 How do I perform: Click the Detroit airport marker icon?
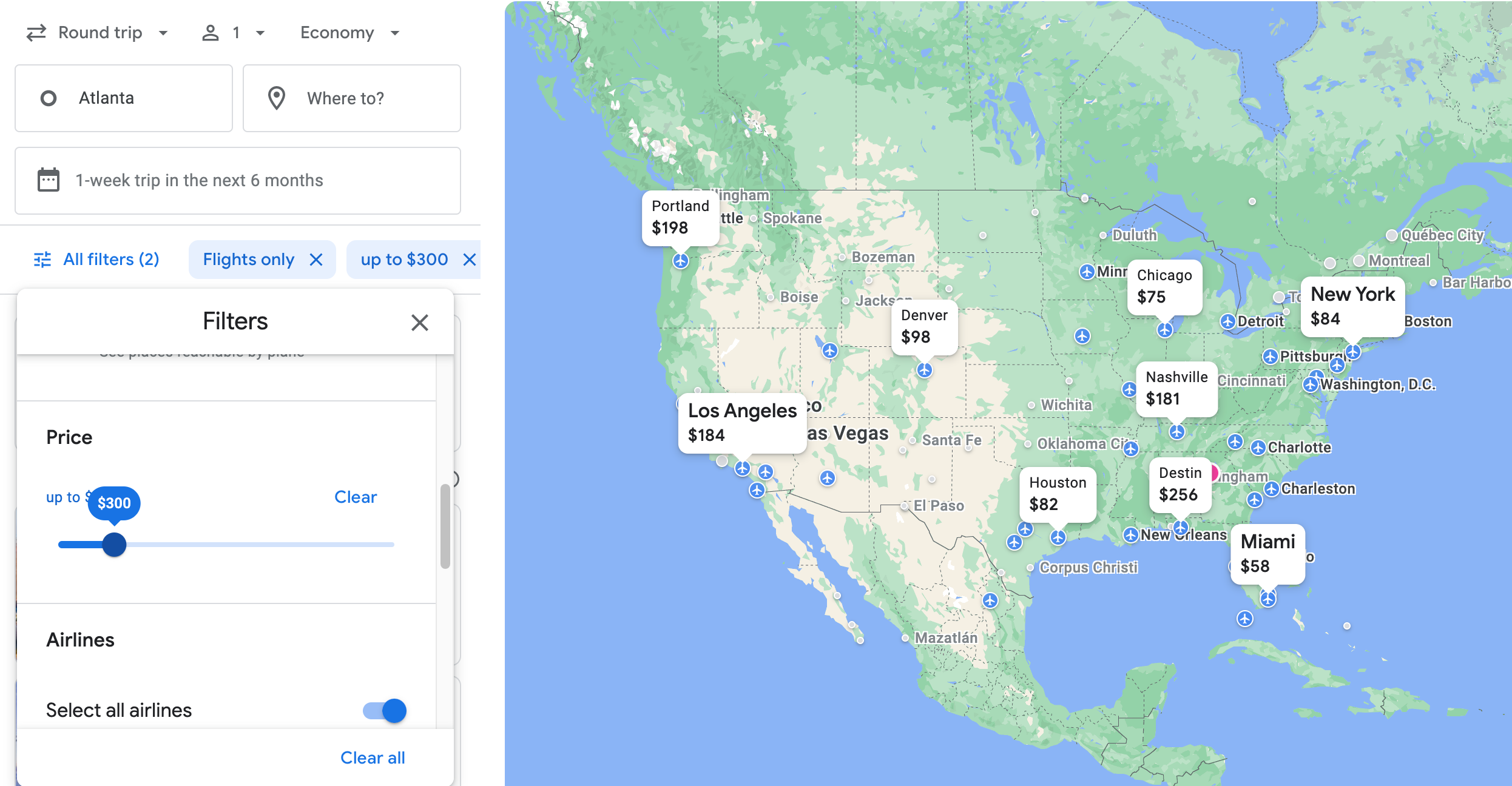pos(1227,321)
